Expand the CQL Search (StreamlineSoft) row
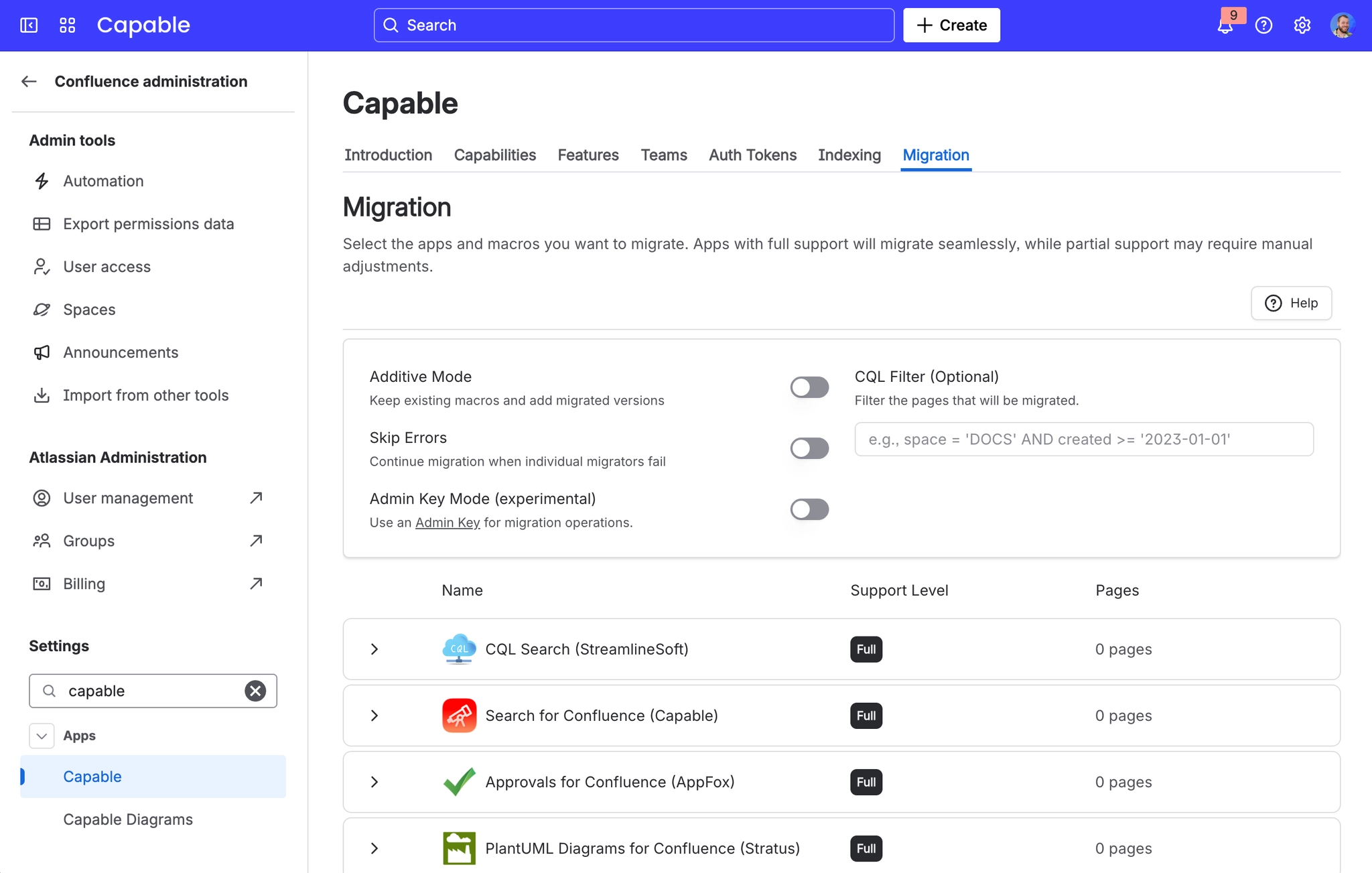The height and width of the screenshot is (873, 1372). (374, 649)
